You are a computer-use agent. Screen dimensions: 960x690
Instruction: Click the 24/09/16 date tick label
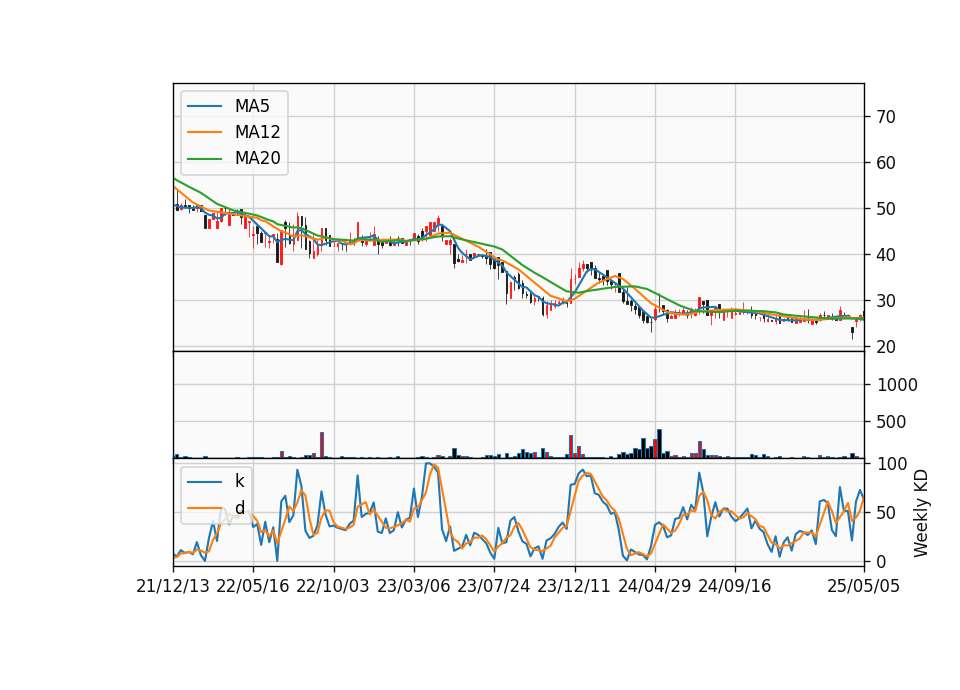(735, 586)
